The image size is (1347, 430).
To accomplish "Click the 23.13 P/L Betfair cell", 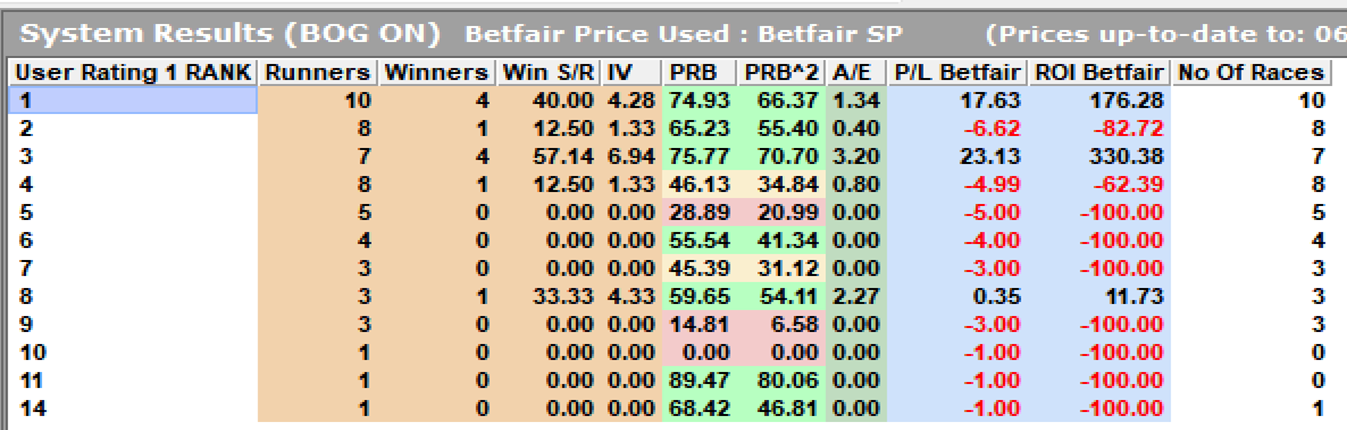I will click(956, 156).
